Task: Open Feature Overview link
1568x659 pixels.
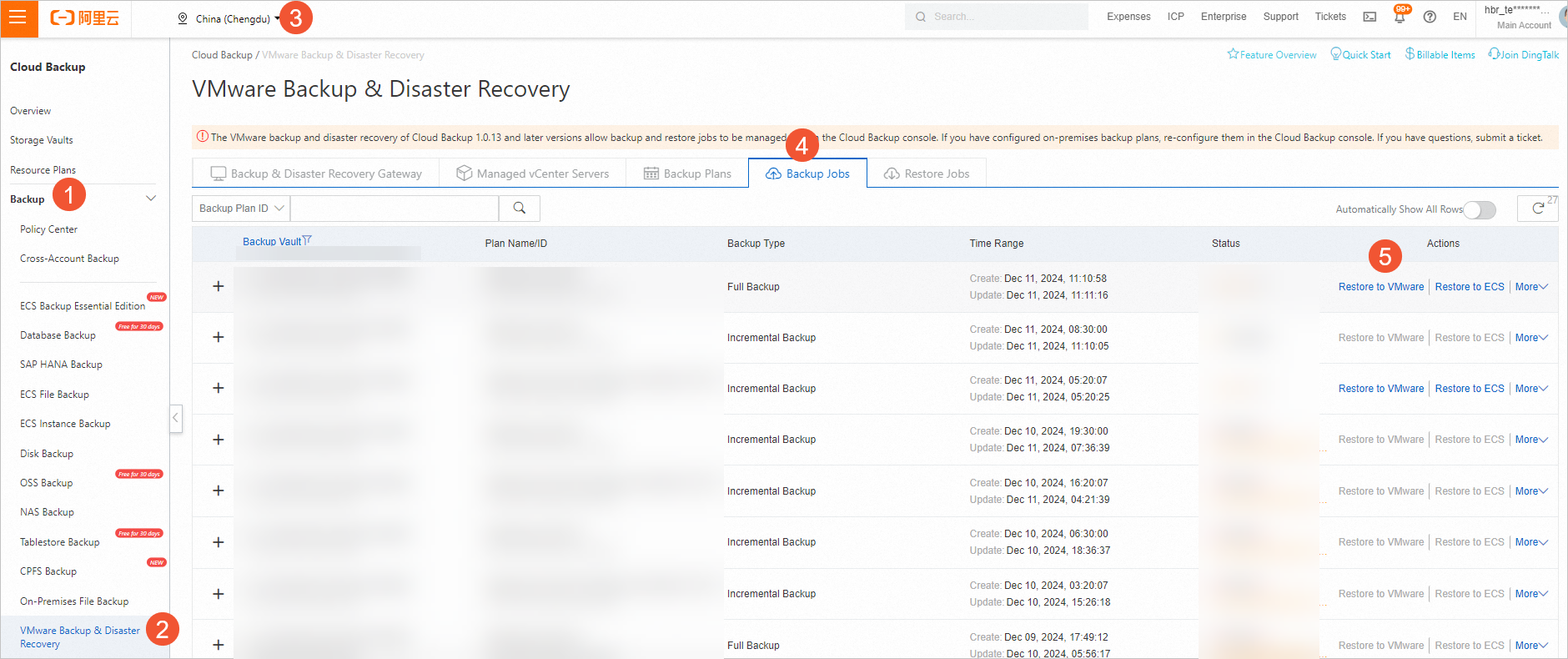Action: click(x=1272, y=55)
